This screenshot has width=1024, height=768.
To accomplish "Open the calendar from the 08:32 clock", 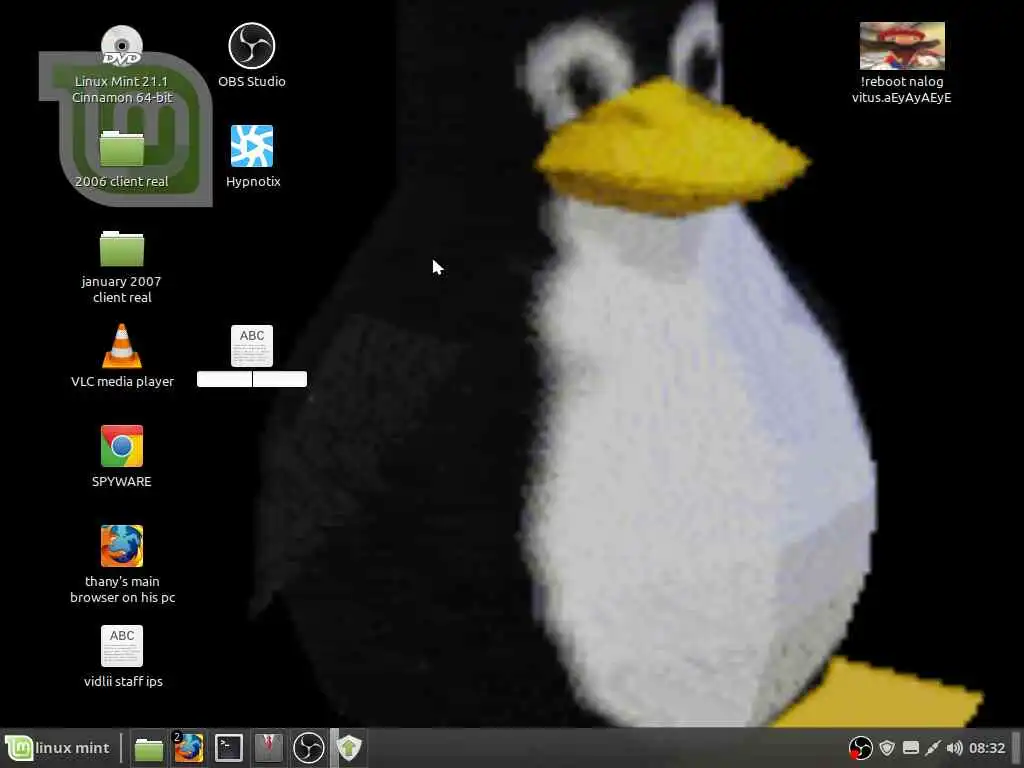I will (987, 748).
